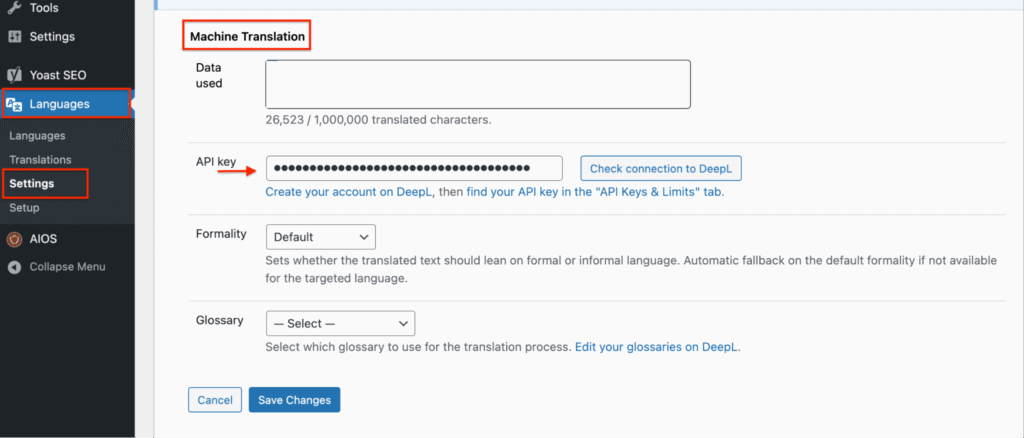
Task: Check connection to DeepL
Action: coord(661,168)
